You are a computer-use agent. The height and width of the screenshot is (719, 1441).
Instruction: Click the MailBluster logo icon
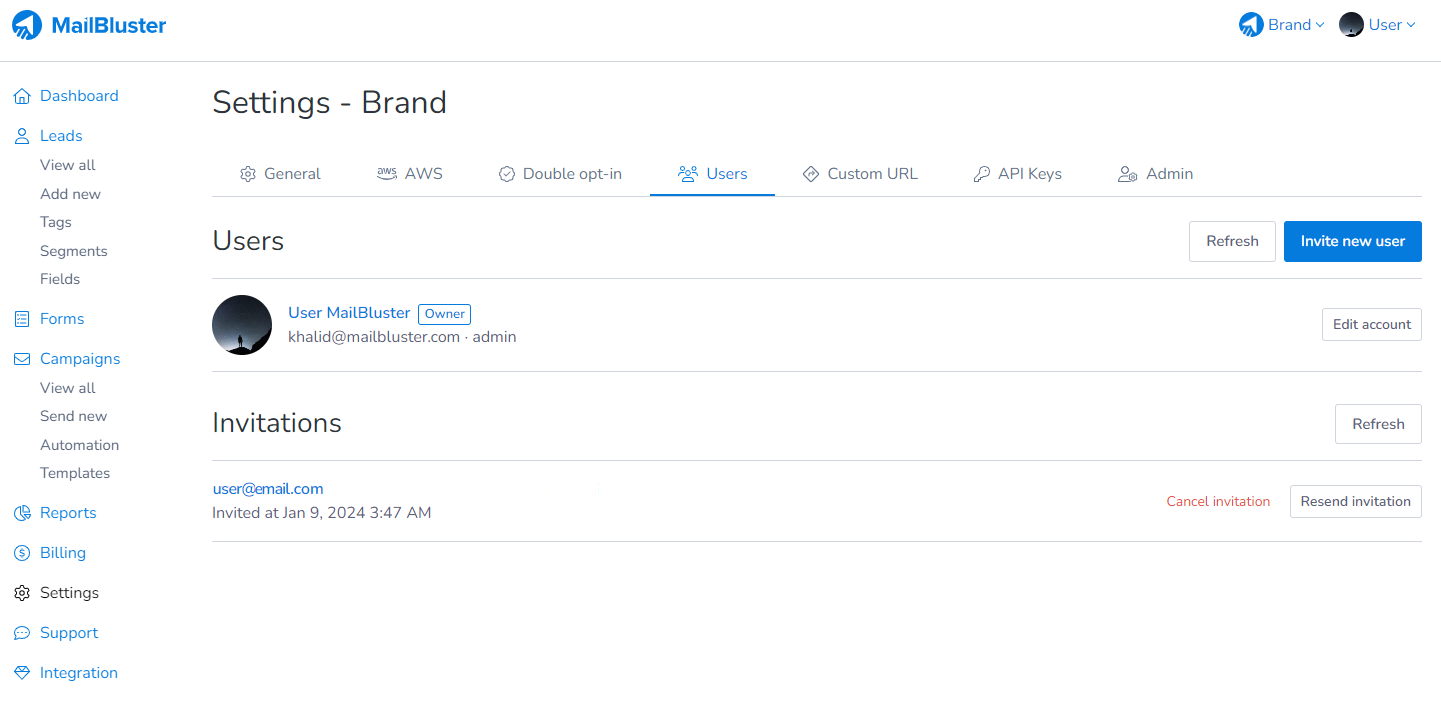coord(27,25)
